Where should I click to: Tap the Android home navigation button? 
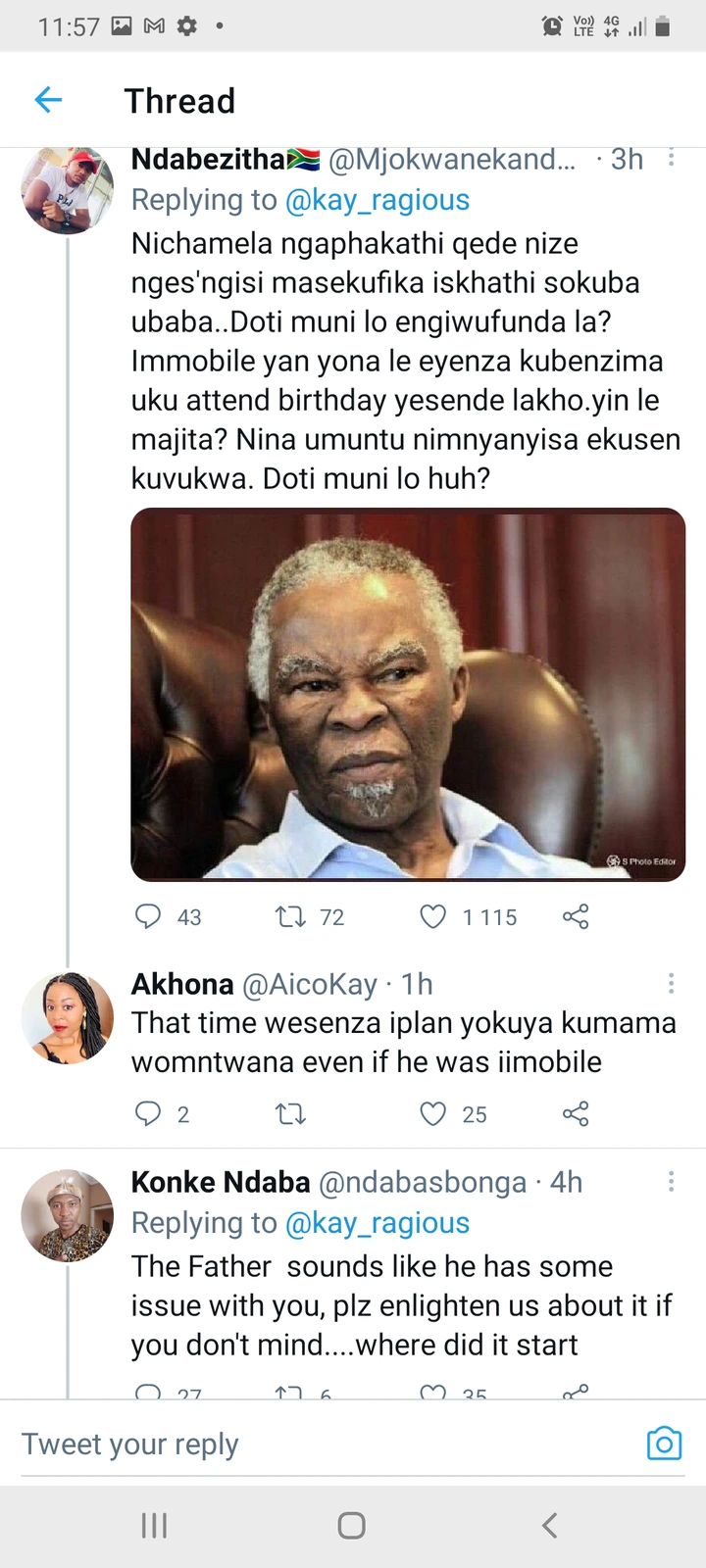click(x=352, y=1525)
